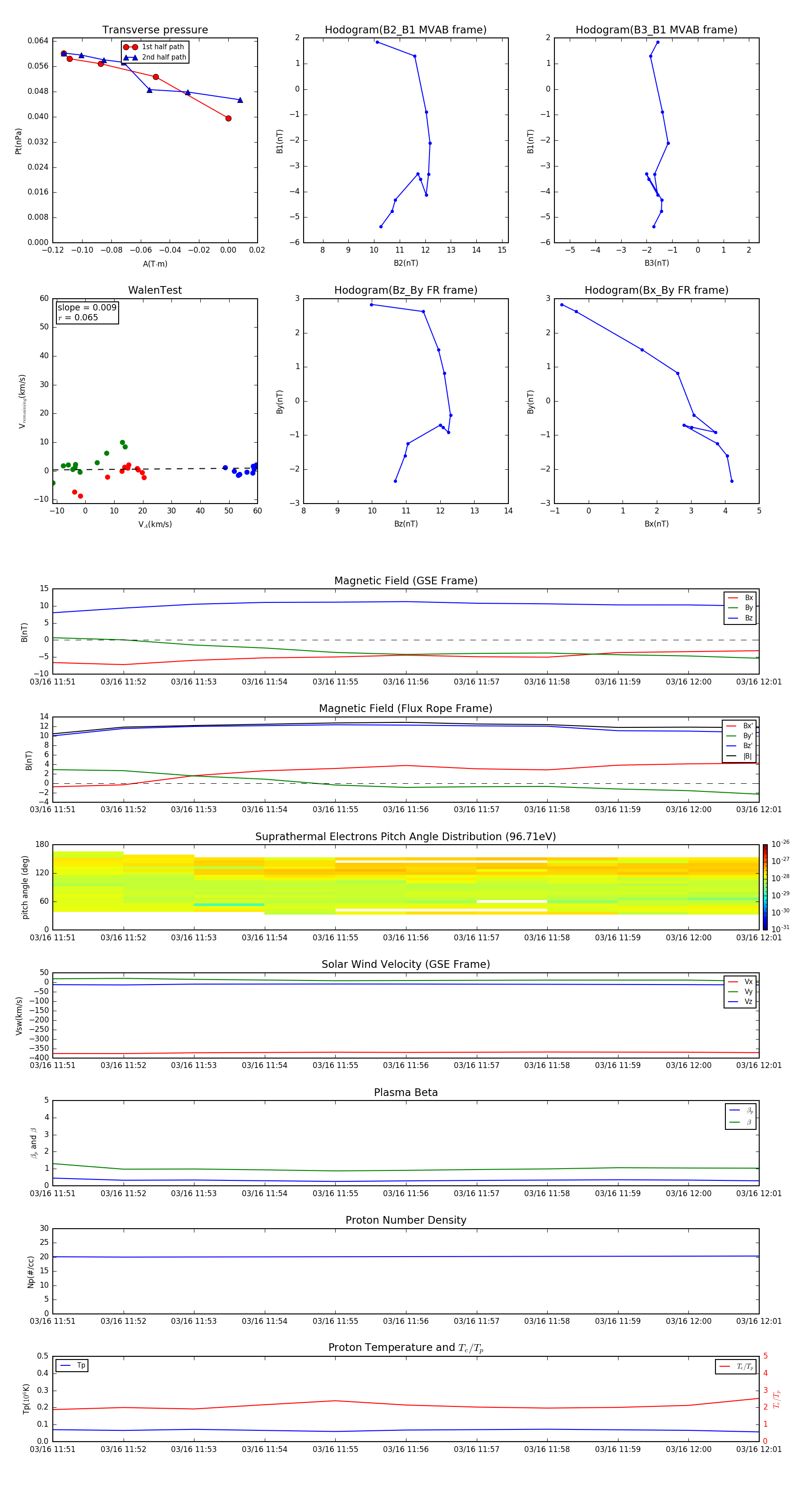Click the 'B3(nT)' x-axis label
The width and height of the screenshot is (812, 1489).
[x=656, y=263]
